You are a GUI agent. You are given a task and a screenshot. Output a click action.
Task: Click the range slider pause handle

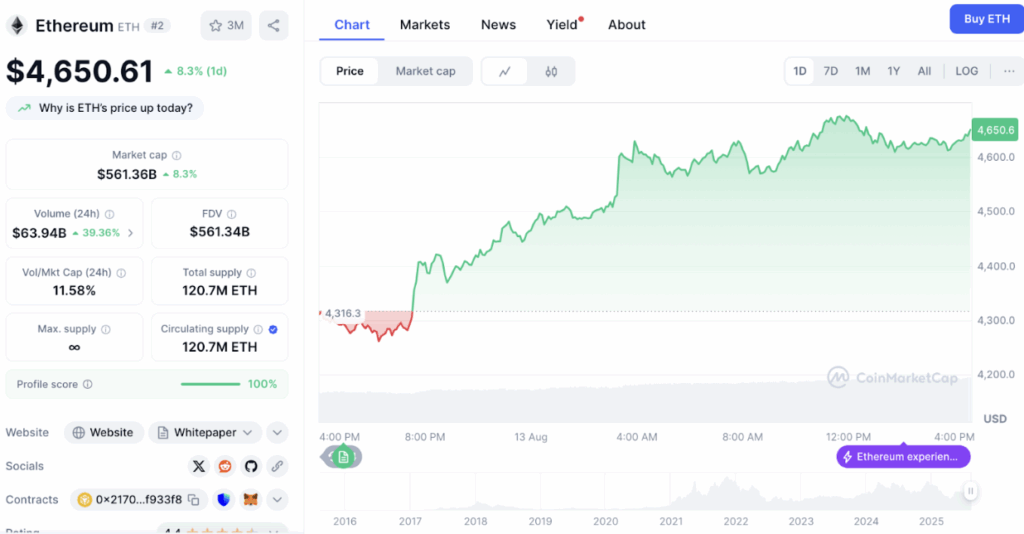click(x=970, y=491)
